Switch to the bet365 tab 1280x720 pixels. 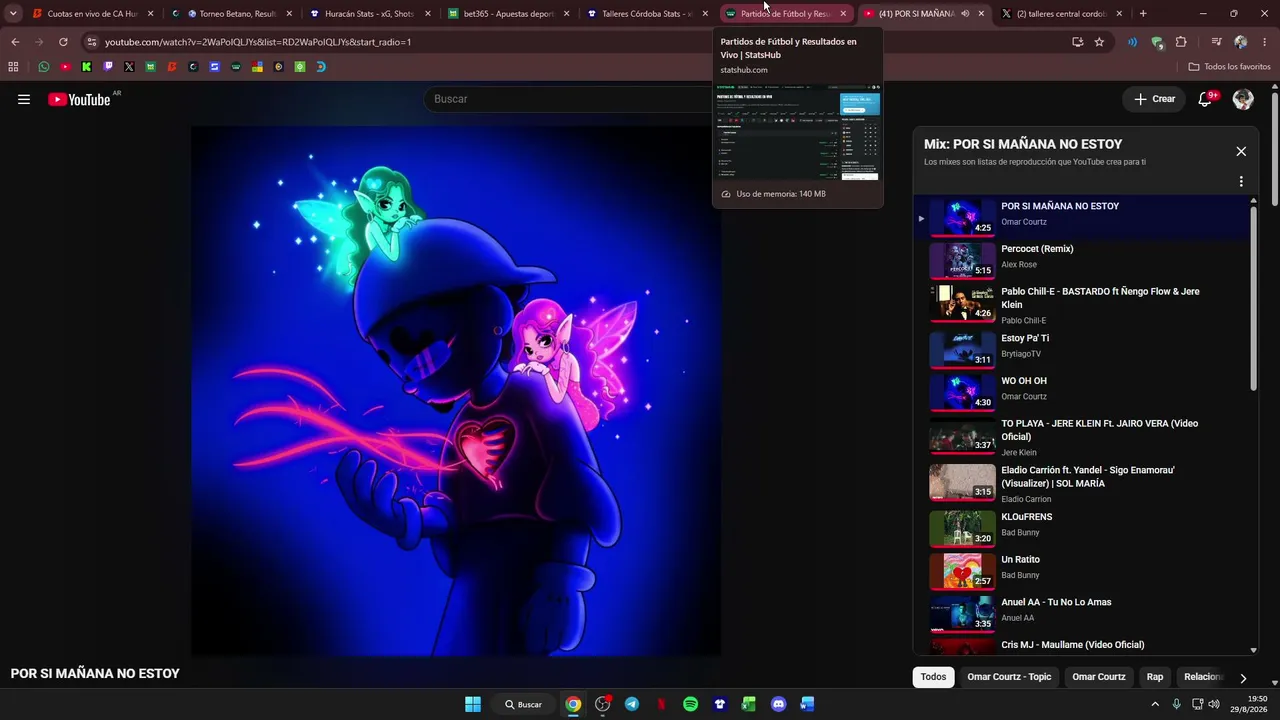coord(508,14)
